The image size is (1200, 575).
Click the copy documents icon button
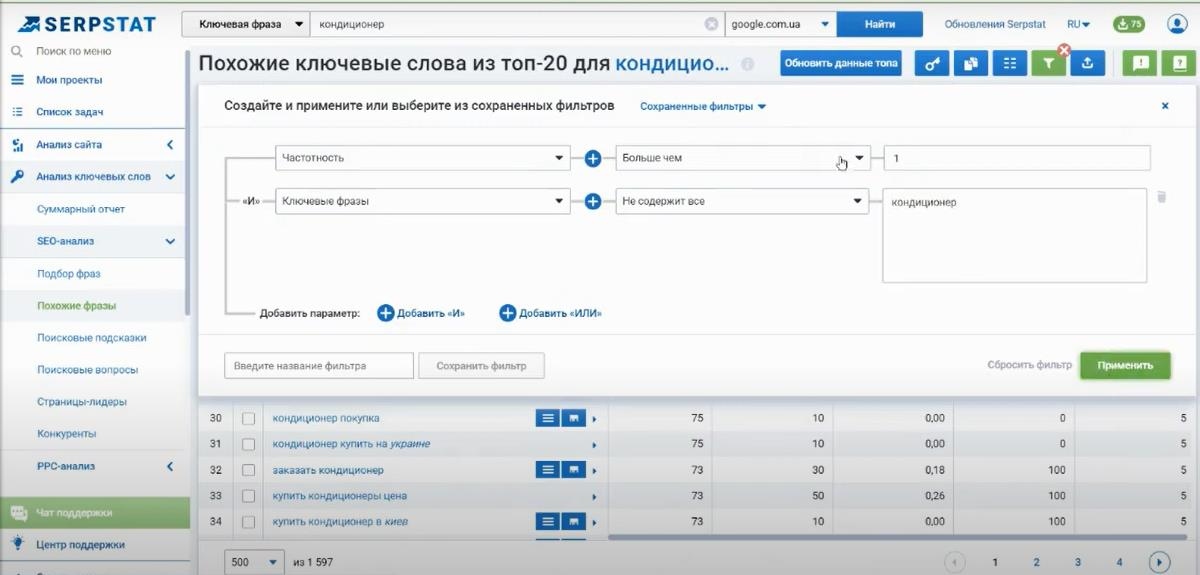pos(970,63)
